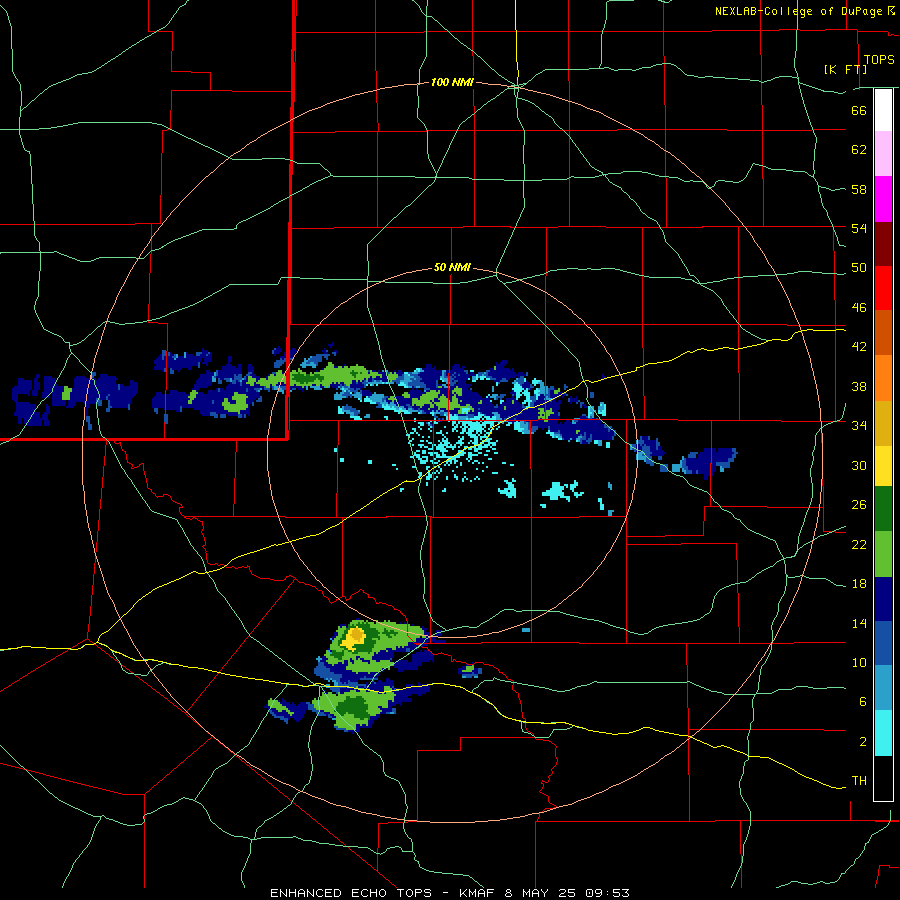Click the legend value "50"
Image resolution: width=900 pixels, height=900 pixels.
coord(859,268)
